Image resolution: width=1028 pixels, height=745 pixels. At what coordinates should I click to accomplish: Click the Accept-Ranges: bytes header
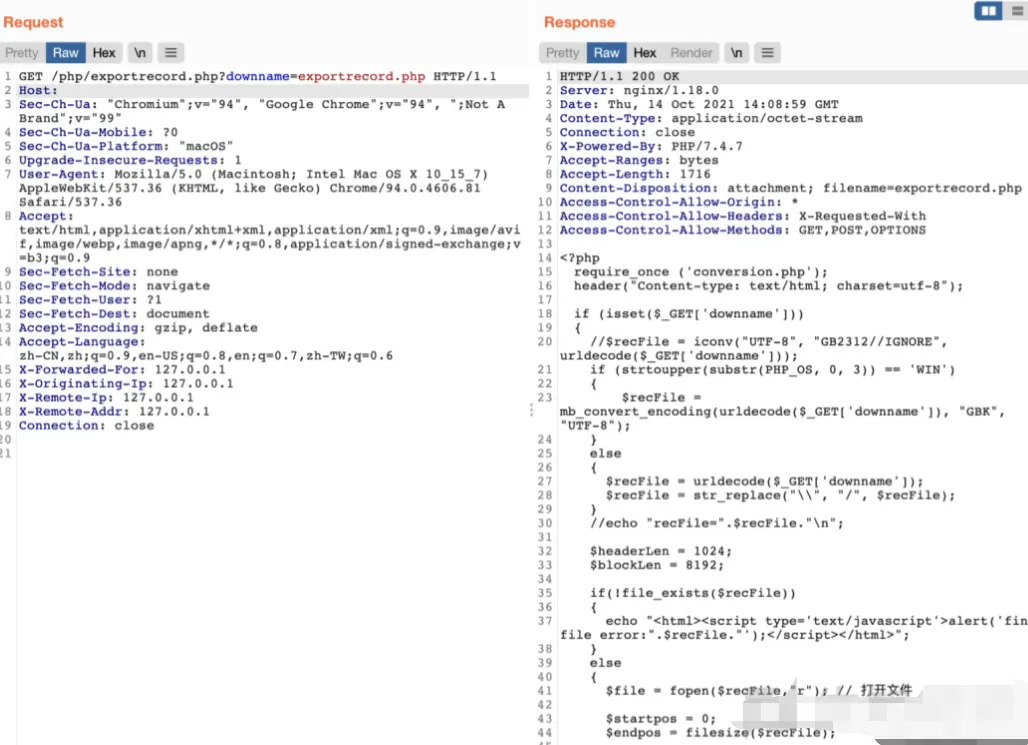click(x=639, y=160)
